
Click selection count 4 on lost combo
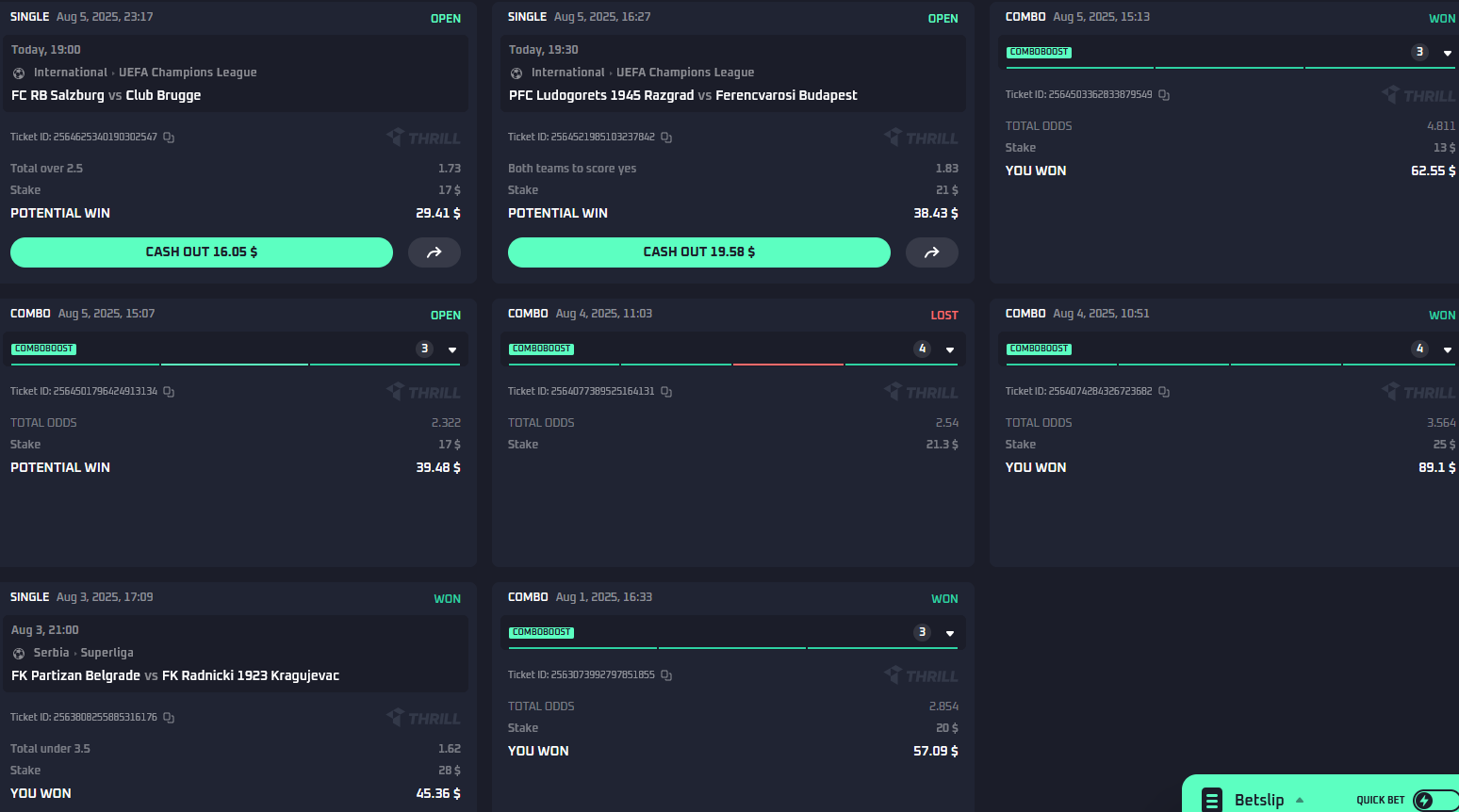(x=923, y=349)
